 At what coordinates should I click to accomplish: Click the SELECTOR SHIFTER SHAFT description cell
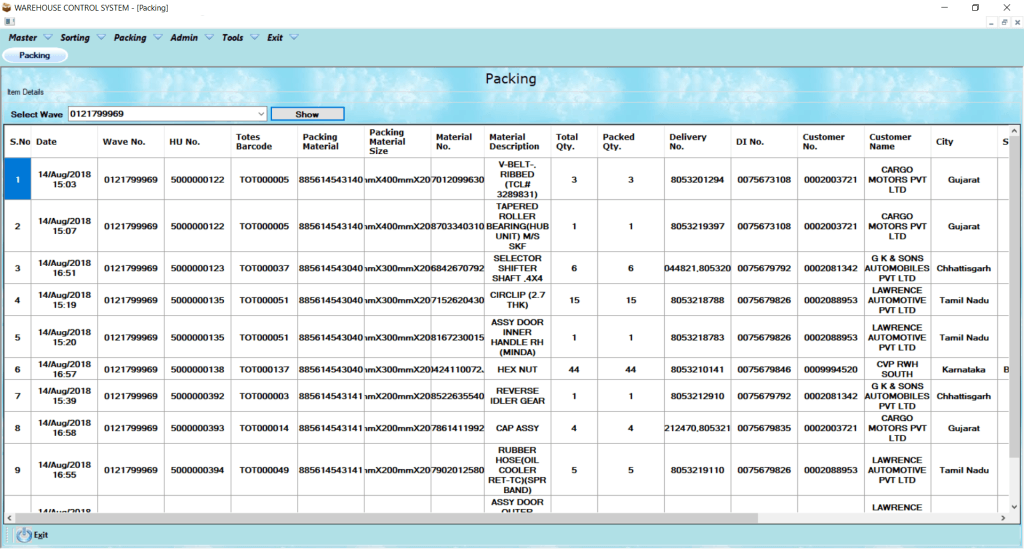[x=517, y=268]
